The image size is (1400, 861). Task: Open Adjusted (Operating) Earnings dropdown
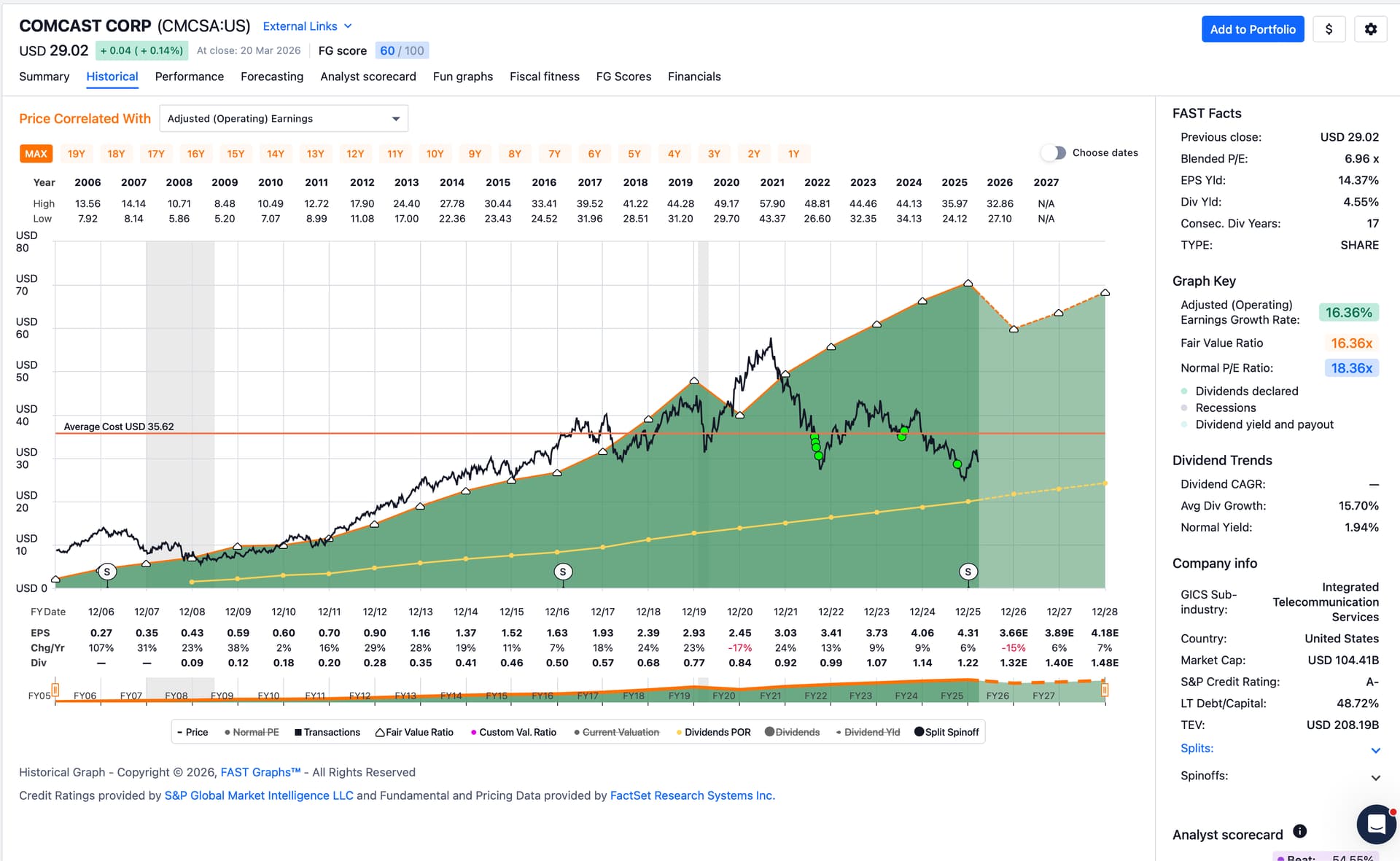point(284,119)
